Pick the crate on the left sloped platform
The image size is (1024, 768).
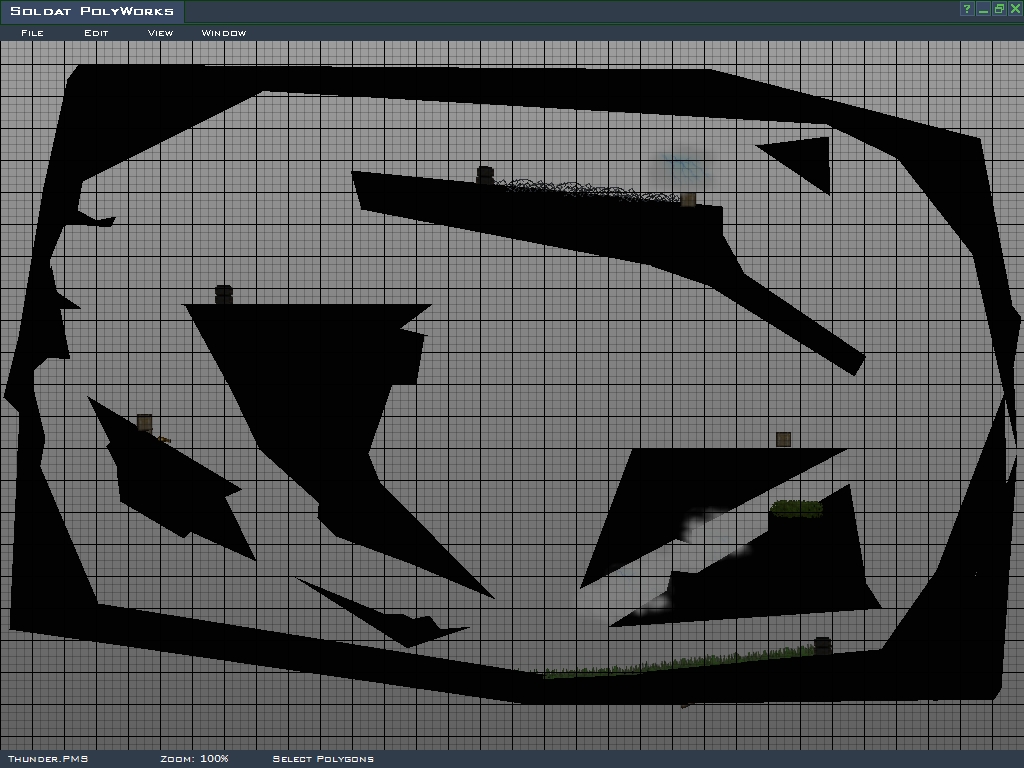click(145, 422)
